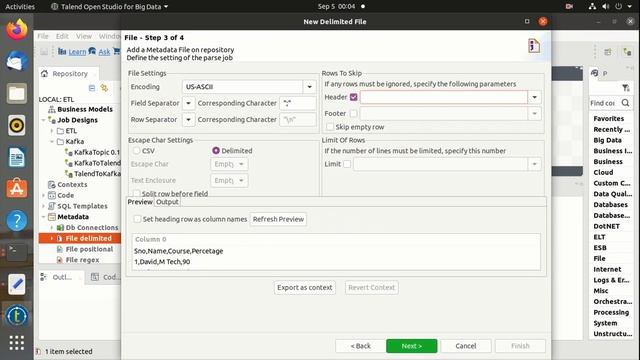Screen dimensions: 640x360
Task: Click the SQL Templates icon
Action: 52,206
